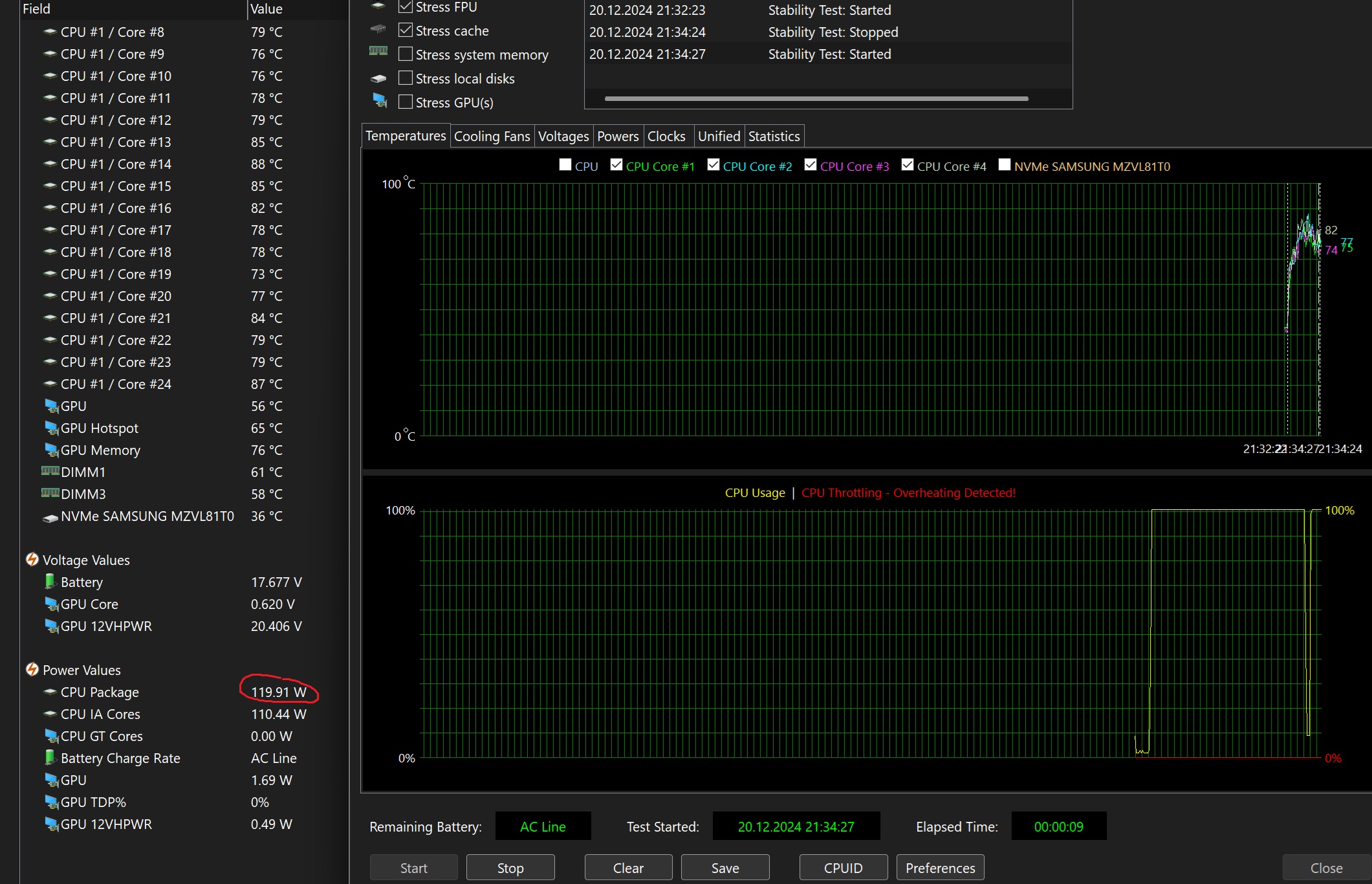Viewport: 1372px width, 884px height.
Task: Select the Stability Test: Stopped log entry
Action: (x=828, y=32)
